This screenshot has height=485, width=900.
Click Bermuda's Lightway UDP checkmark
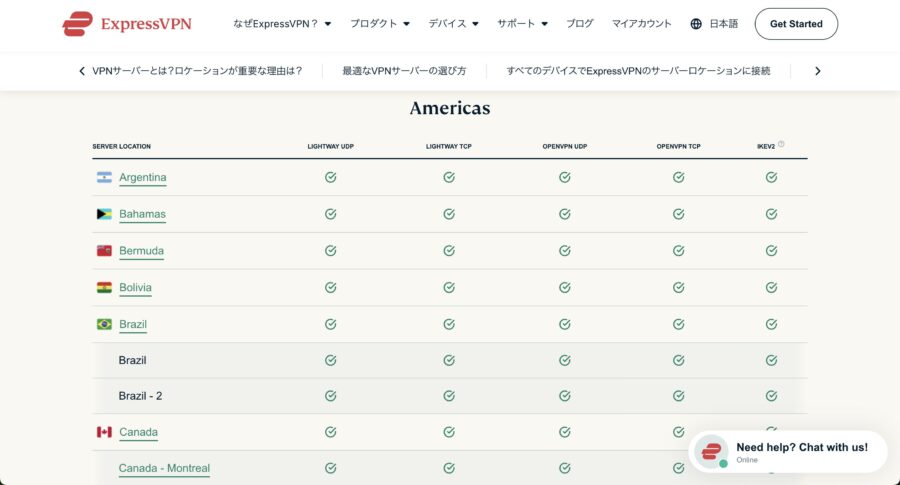coord(331,251)
